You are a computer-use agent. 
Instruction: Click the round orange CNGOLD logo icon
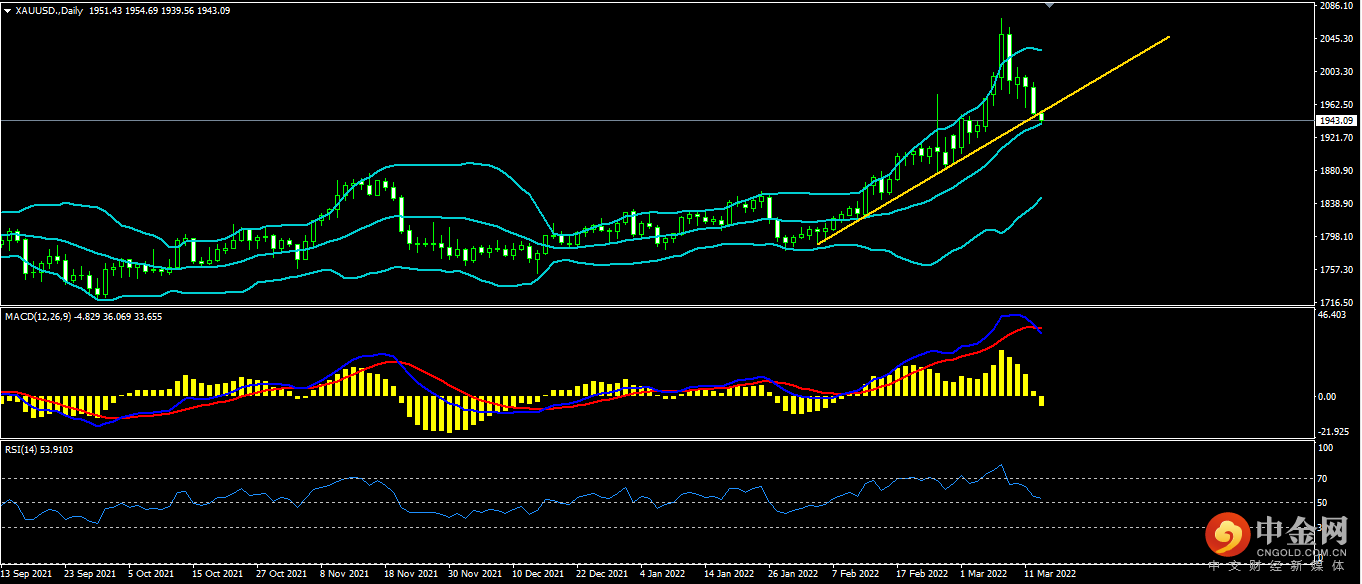point(1225,536)
